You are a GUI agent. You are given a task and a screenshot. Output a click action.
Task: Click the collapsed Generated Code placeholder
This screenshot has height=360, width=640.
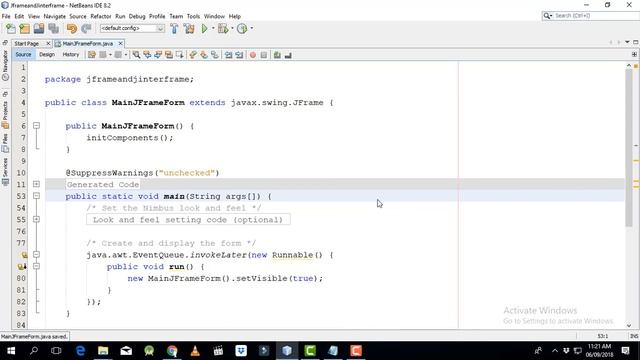coord(103,184)
